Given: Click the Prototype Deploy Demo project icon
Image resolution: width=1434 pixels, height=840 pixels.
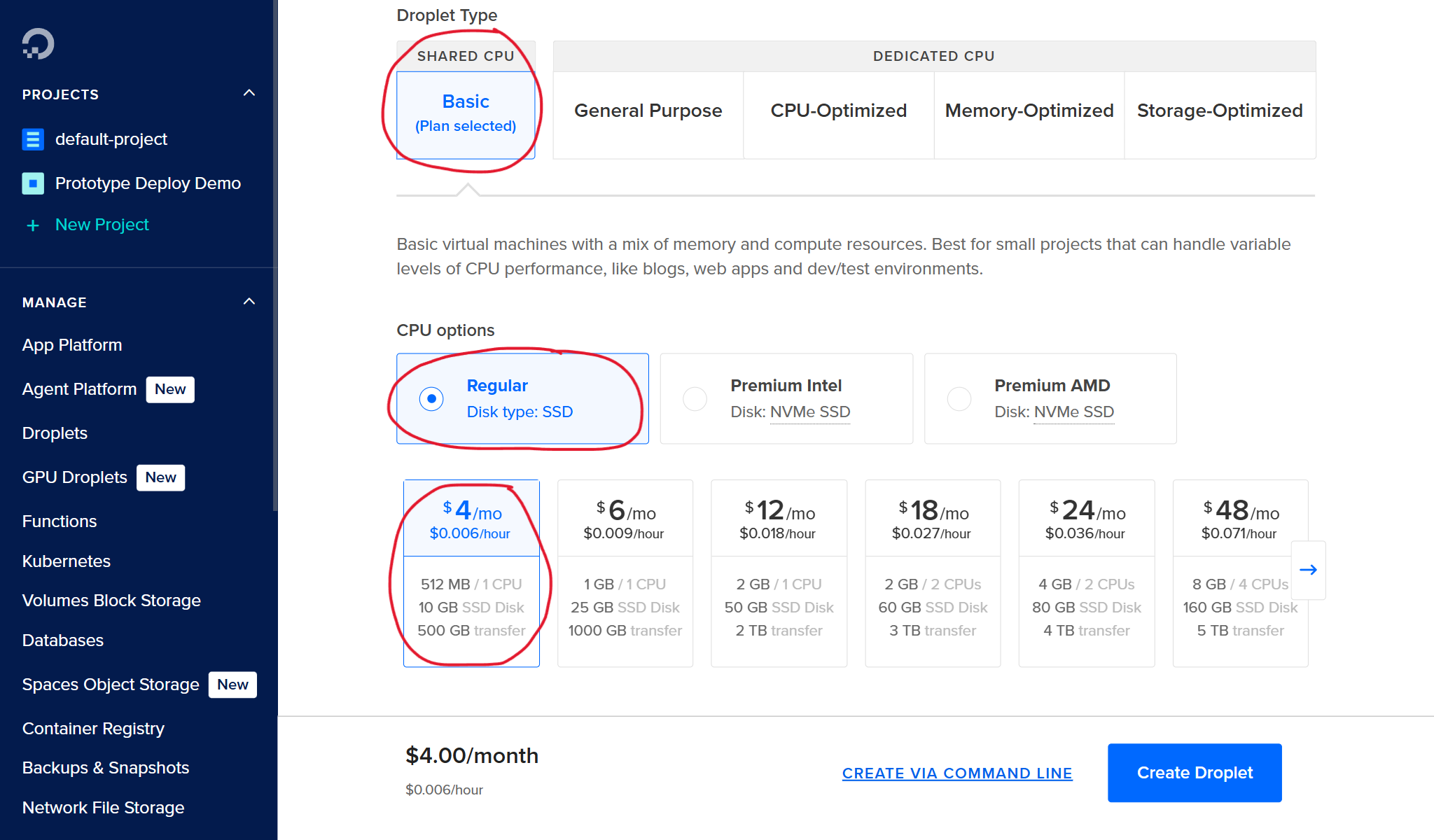Looking at the screenshot, I should click(x=33, y=183).
